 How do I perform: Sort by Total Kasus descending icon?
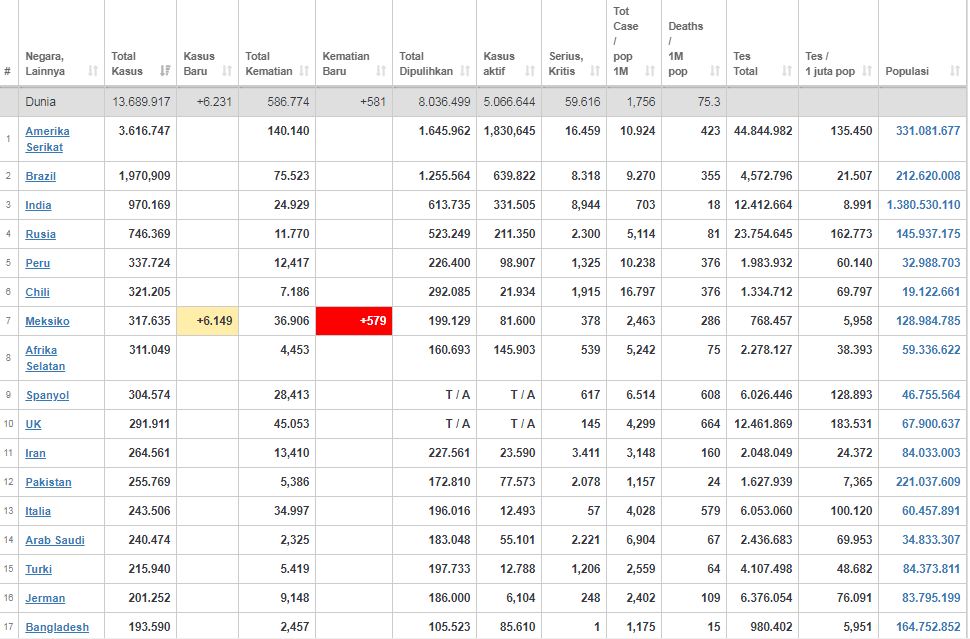point(165,71)
